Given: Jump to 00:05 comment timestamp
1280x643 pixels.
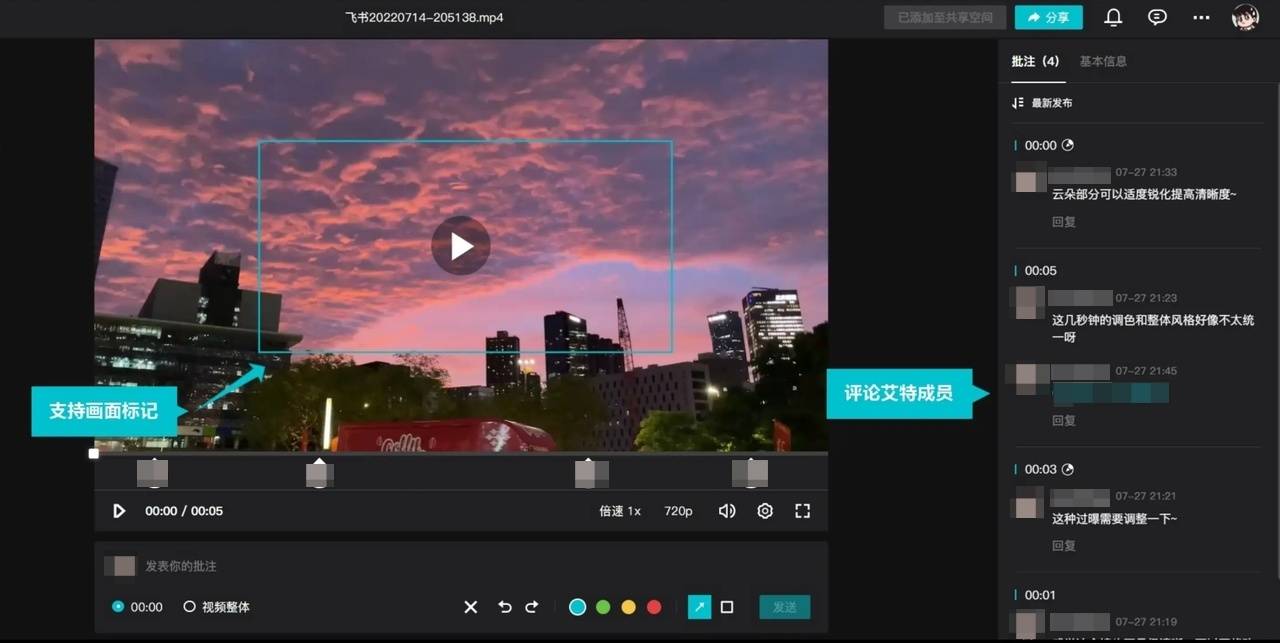Looking at the screenshot, I should pyautogui.click(x=1040, y=271).
